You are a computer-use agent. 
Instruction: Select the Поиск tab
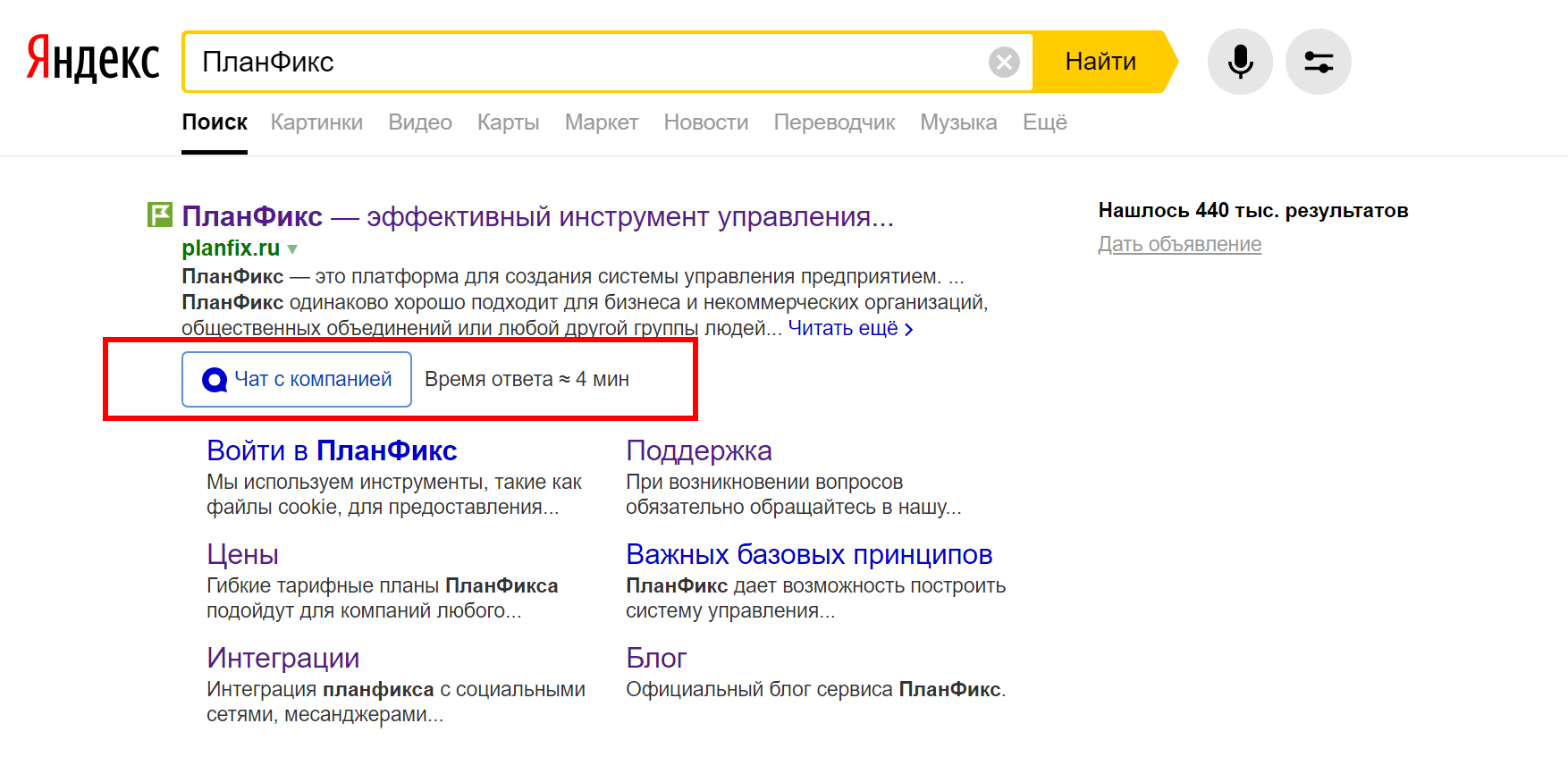pos(215,122)
